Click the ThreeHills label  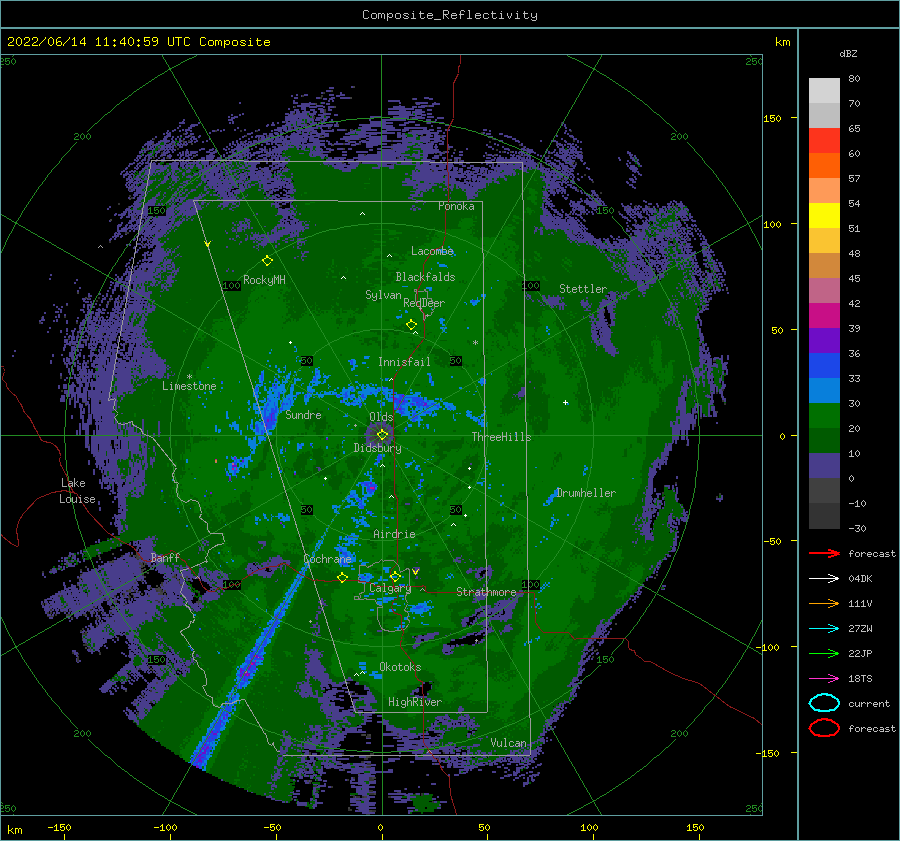pyautogui.click(x=502, y=437)
